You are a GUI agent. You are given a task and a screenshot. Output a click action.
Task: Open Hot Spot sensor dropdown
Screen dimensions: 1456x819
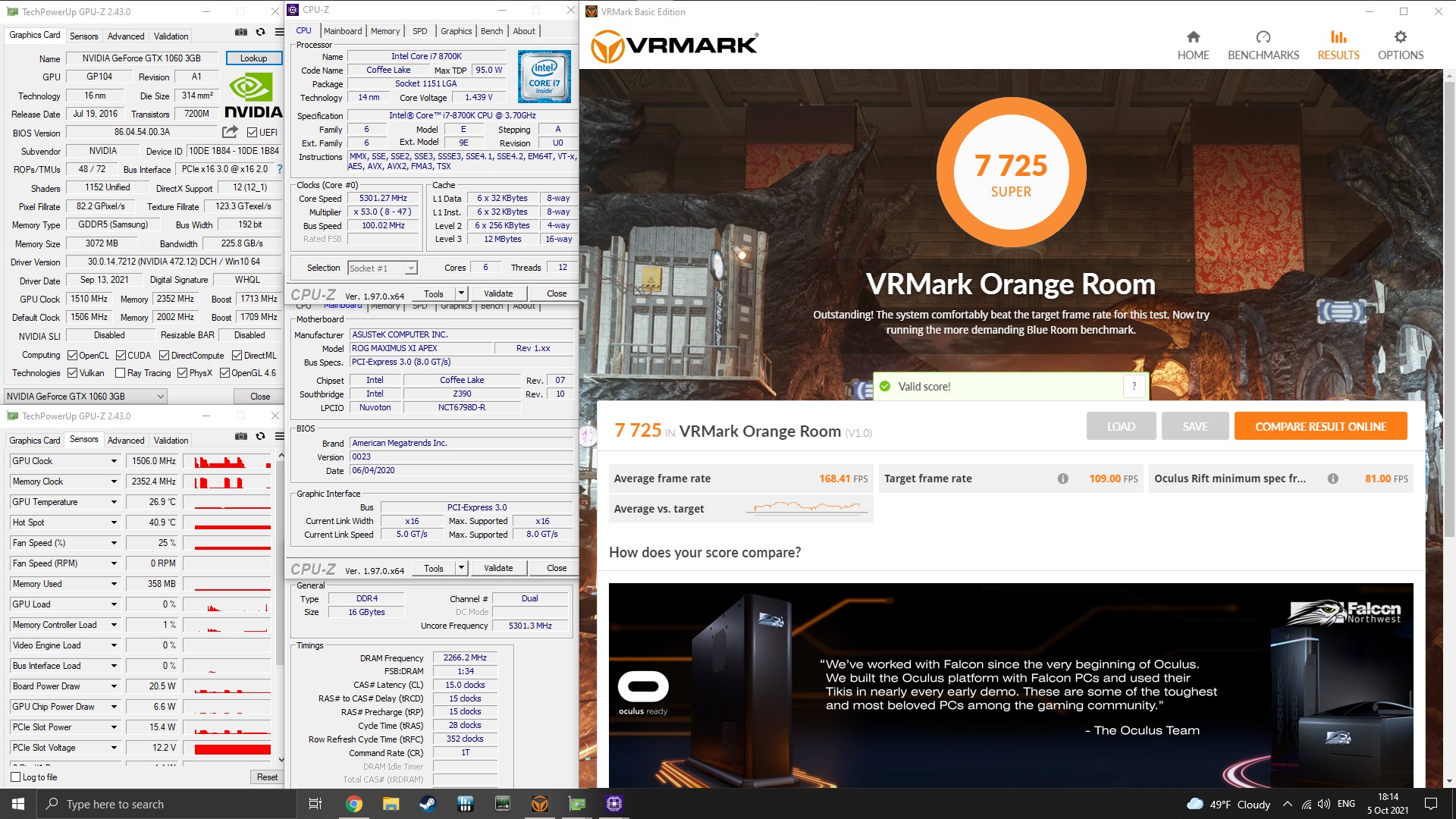tap(114, 522)
